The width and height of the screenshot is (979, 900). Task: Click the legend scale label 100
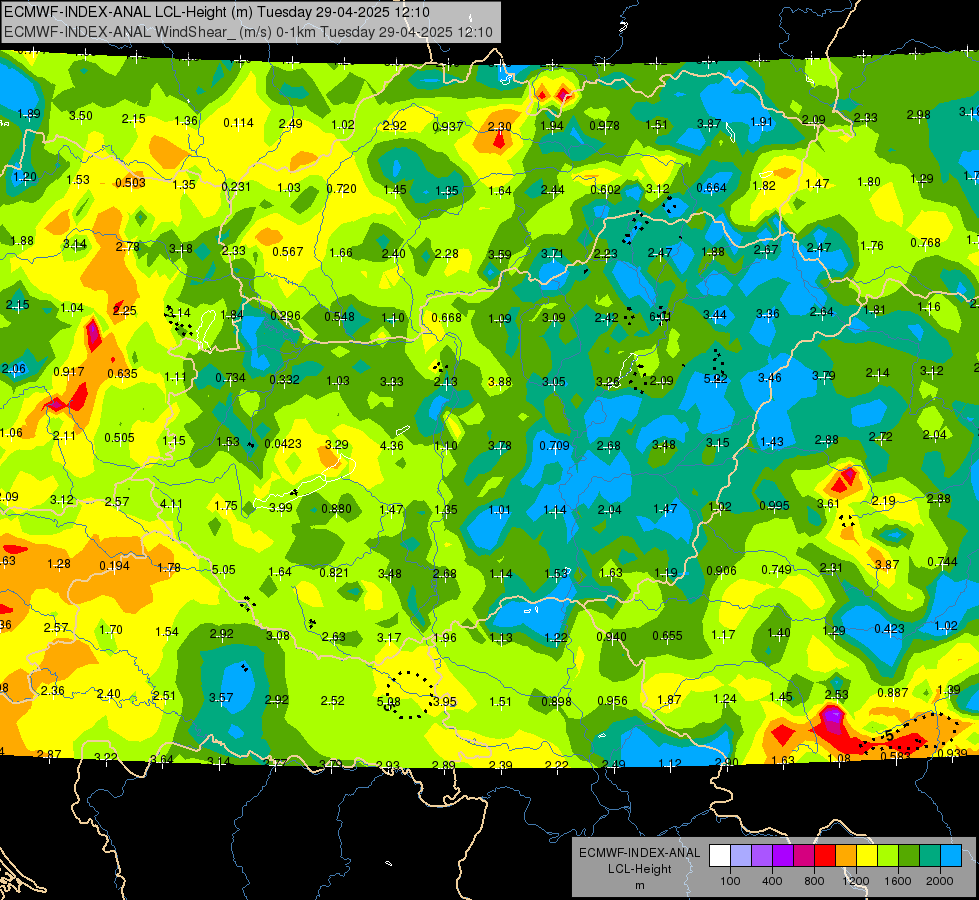[730, 881]
